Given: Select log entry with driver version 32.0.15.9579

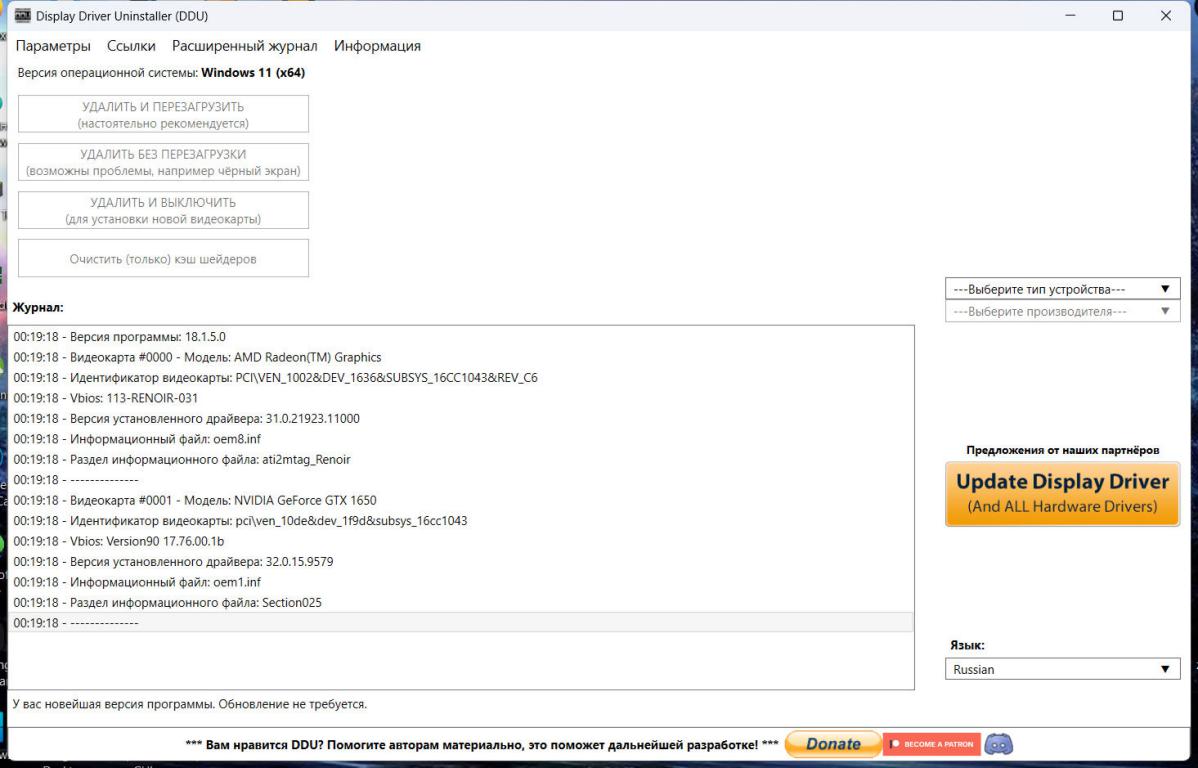Looking at the screenshot, I should click(x=173, y=561).
